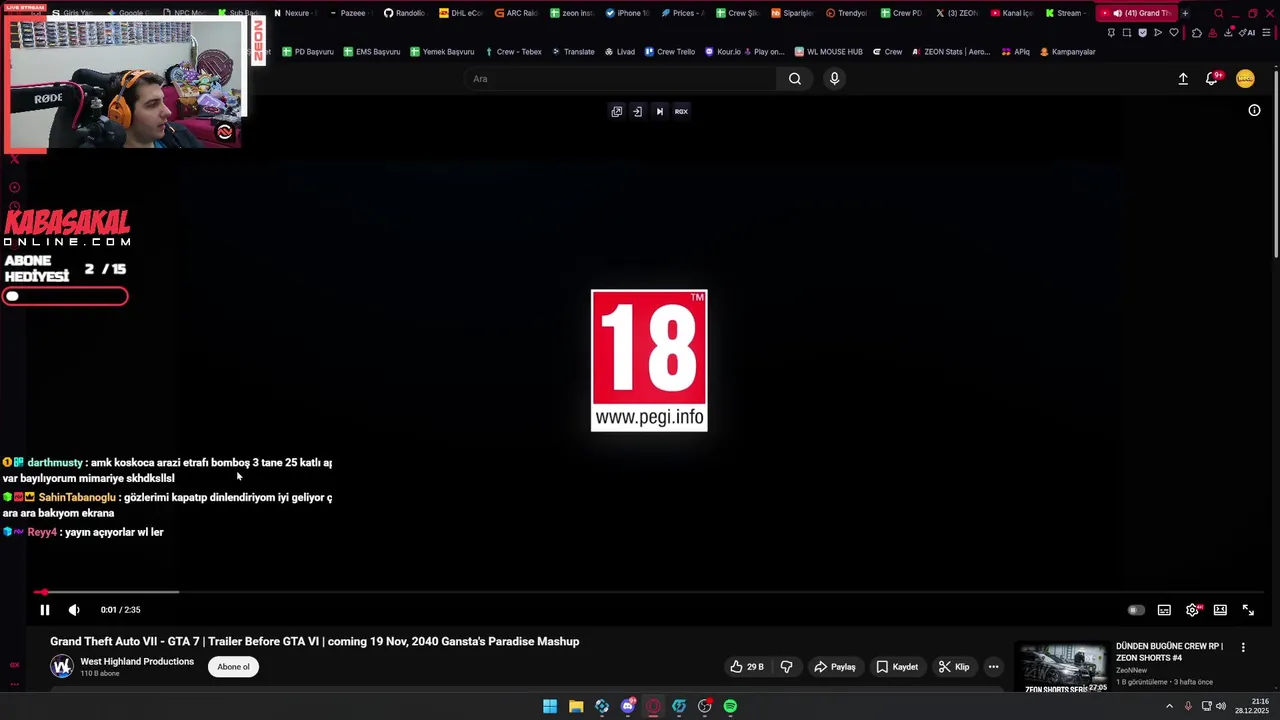The image size is (1280, 720).
Task: Open the Kampanyalar bookmark
Action: pyautogui.click(x=1068, y=52)
